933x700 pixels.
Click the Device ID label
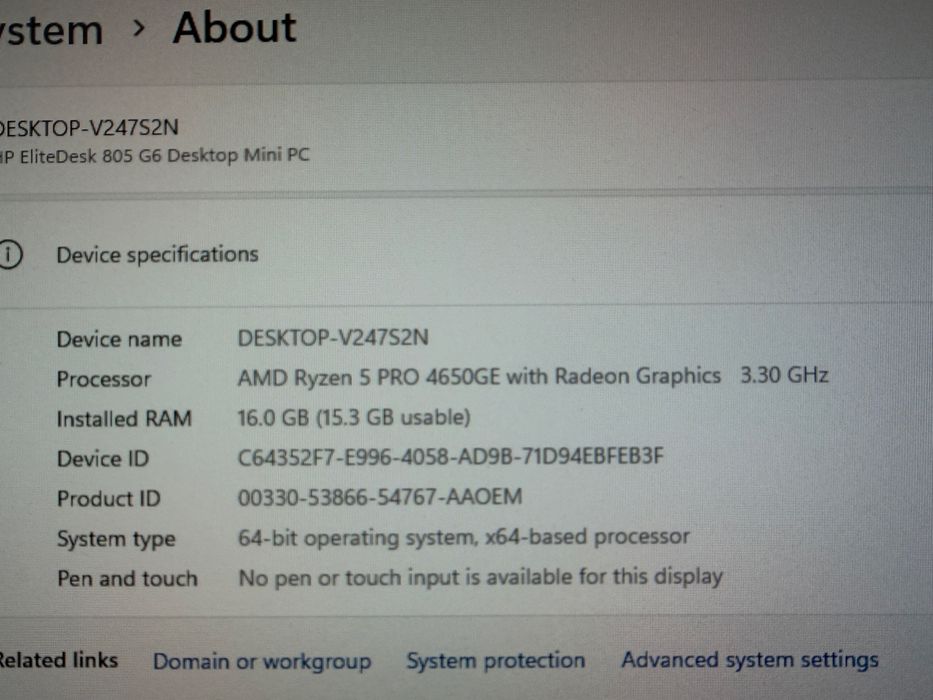click(x=102, y=459)
